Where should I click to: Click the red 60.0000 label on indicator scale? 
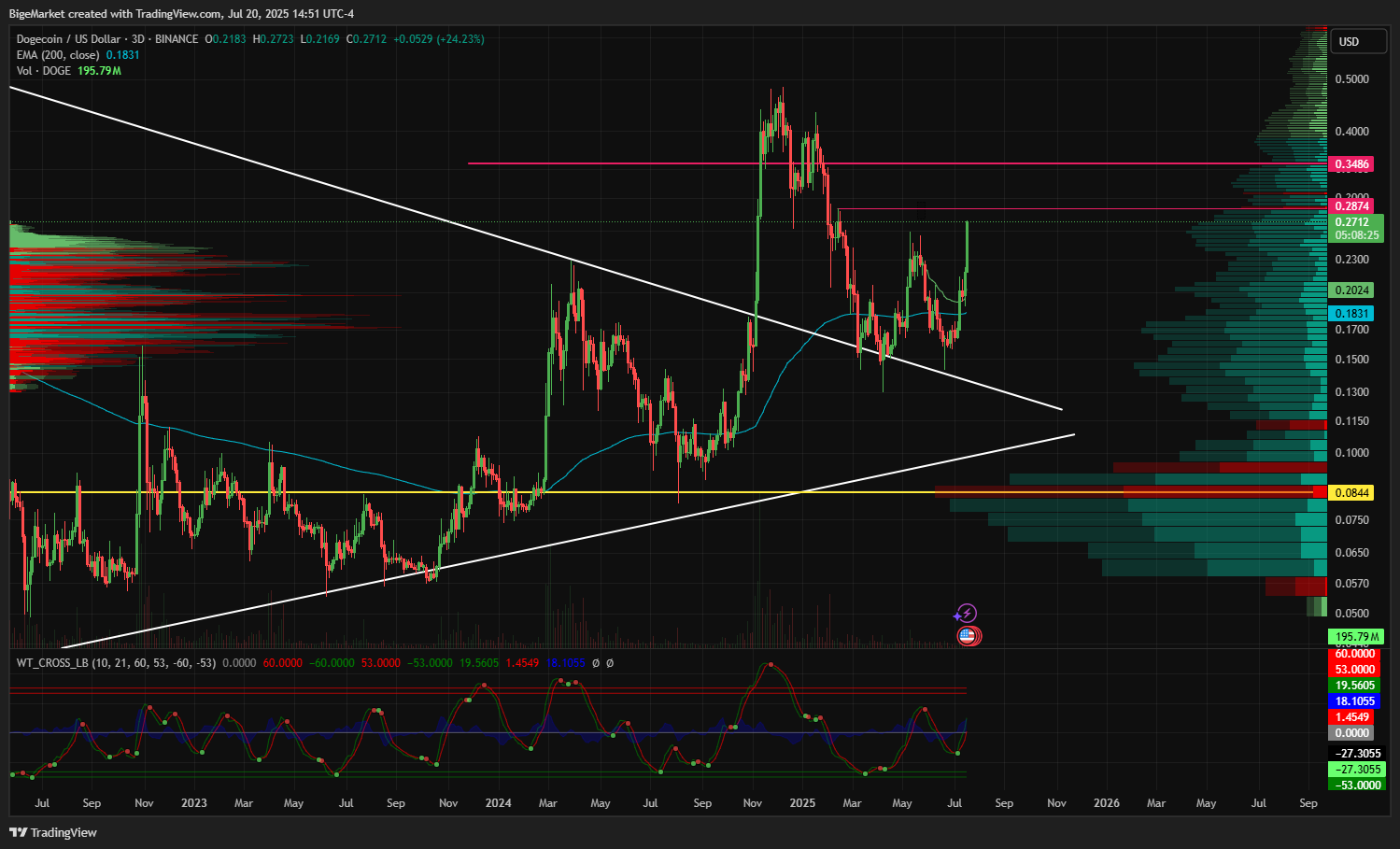click(1355, 654)
